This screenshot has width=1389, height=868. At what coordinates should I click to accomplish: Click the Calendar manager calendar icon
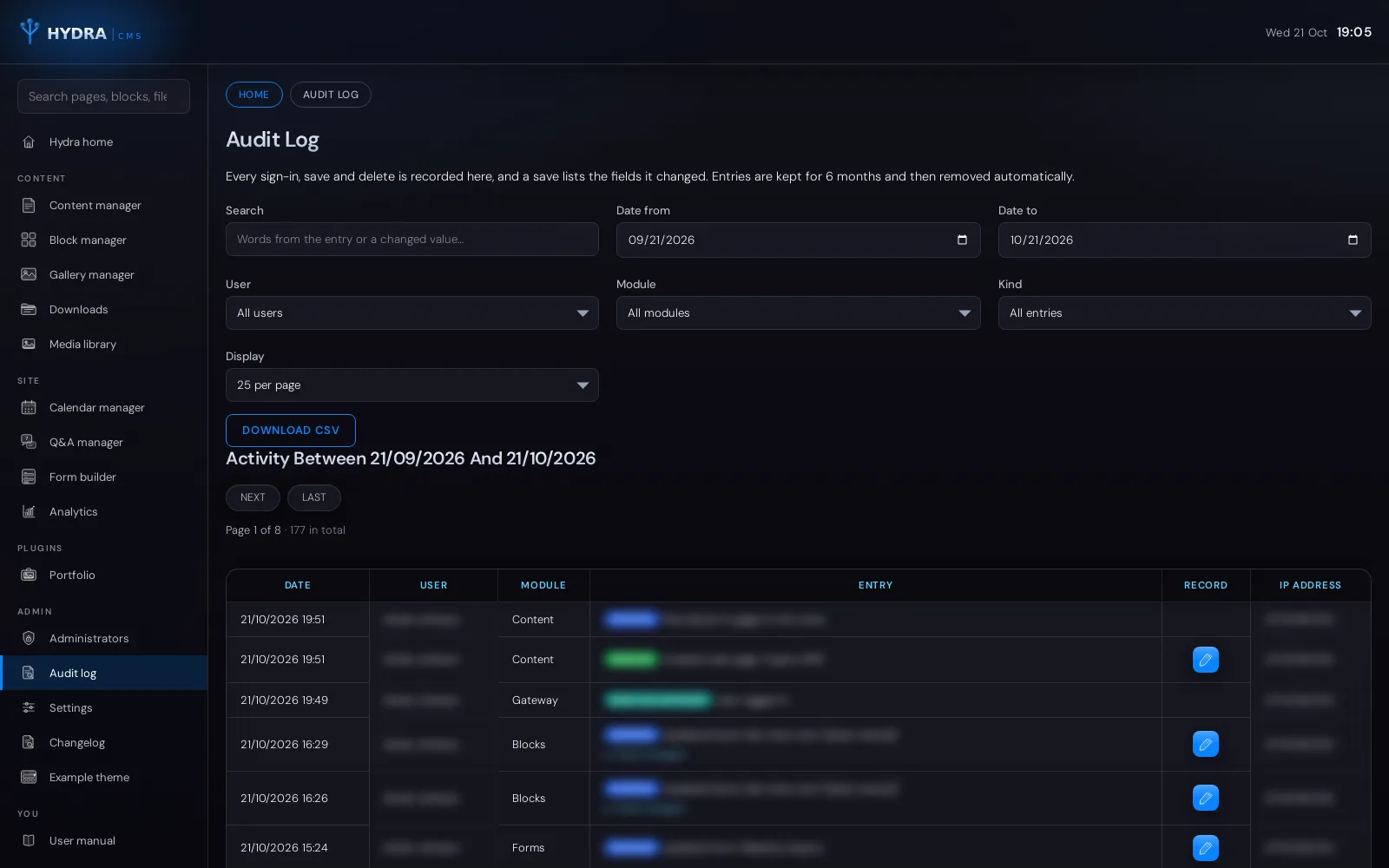[29, 407]
